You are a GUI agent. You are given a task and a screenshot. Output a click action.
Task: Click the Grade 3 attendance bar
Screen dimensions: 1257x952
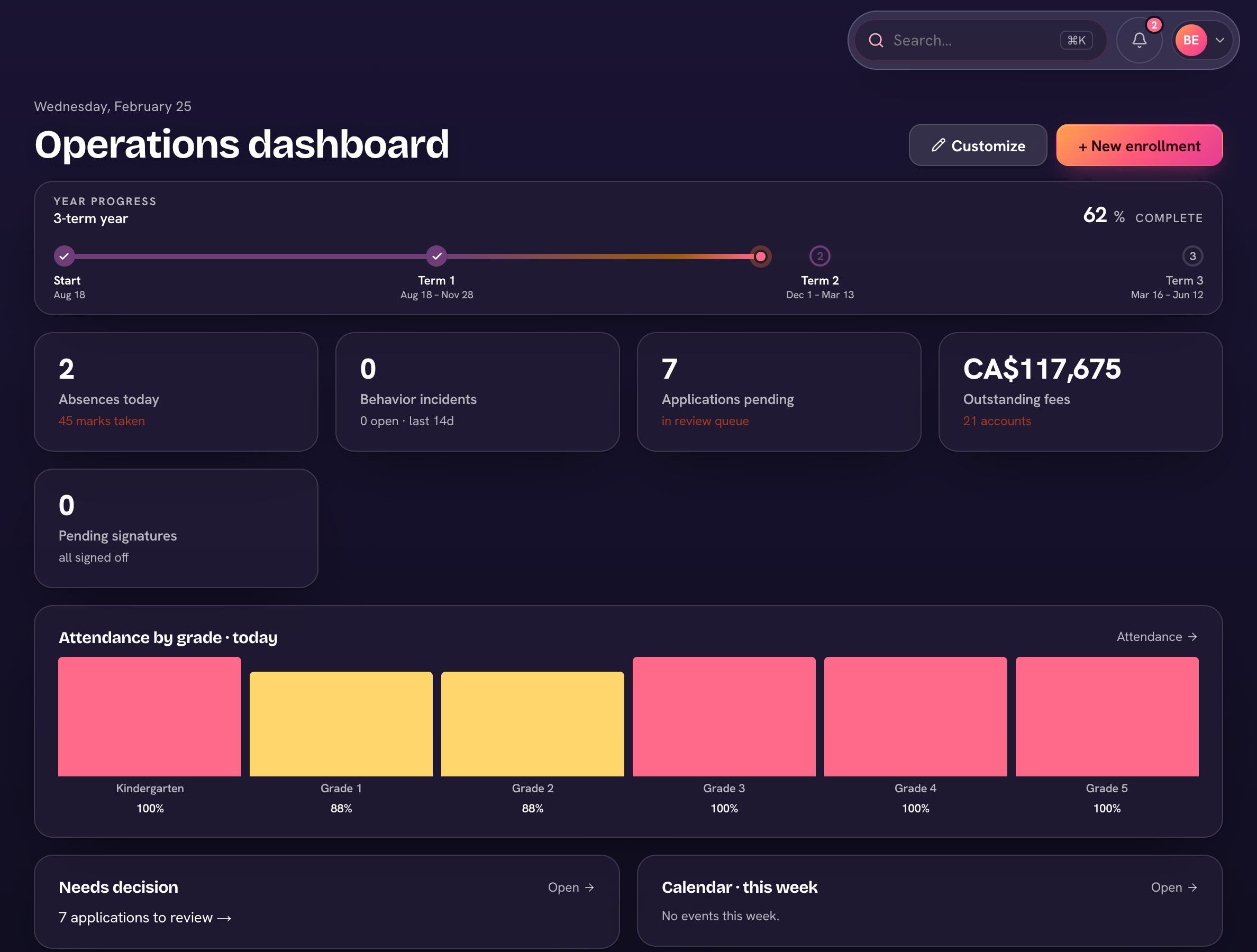pos(724,716)
